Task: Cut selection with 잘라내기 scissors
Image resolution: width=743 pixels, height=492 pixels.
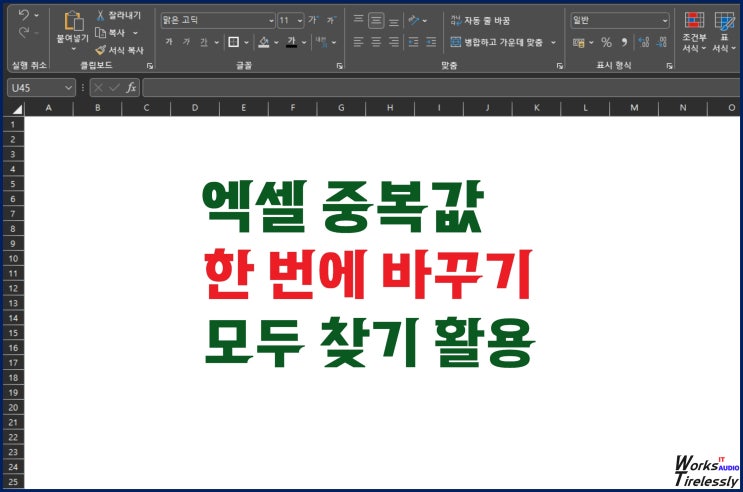Action: tap(118, 16)
